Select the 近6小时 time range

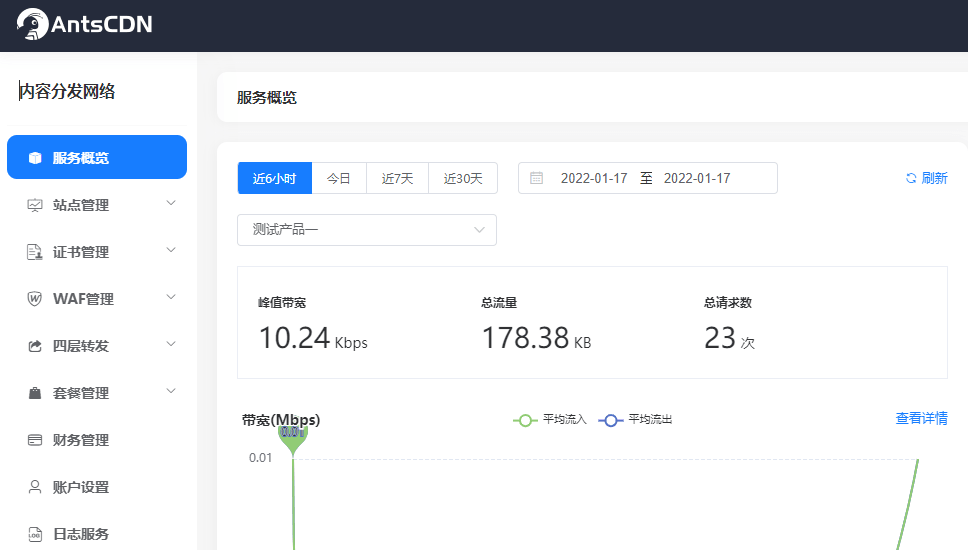(x=275, y=178)
